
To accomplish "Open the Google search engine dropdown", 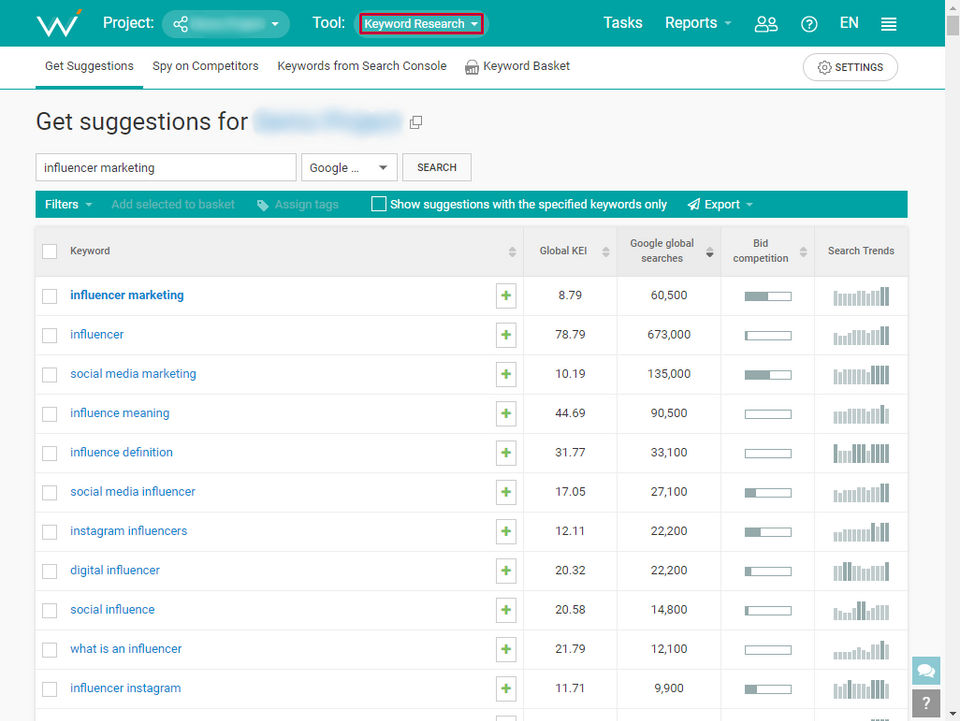I will tap(349, 168).
